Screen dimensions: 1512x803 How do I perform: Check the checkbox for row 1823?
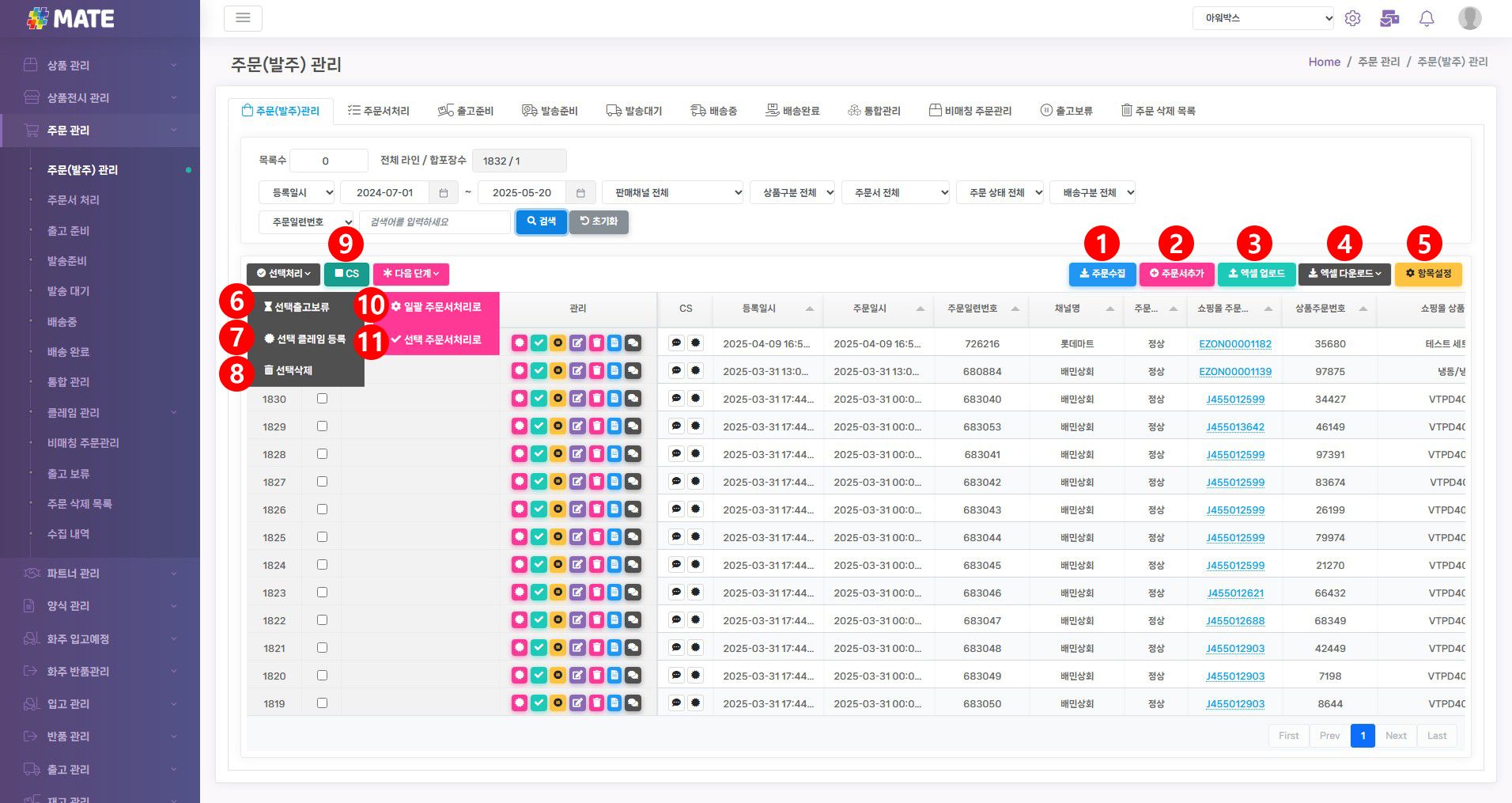tap(322, 592)
